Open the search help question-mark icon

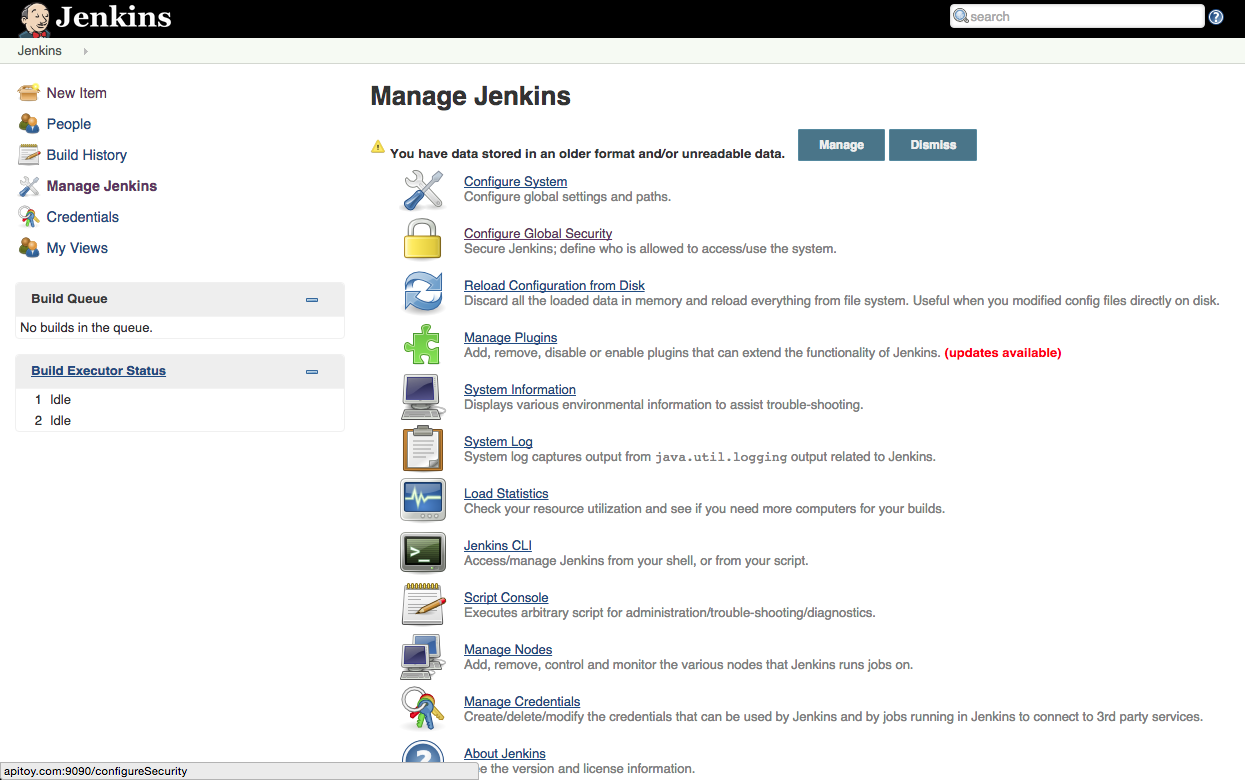click(x=1216, y=17)
